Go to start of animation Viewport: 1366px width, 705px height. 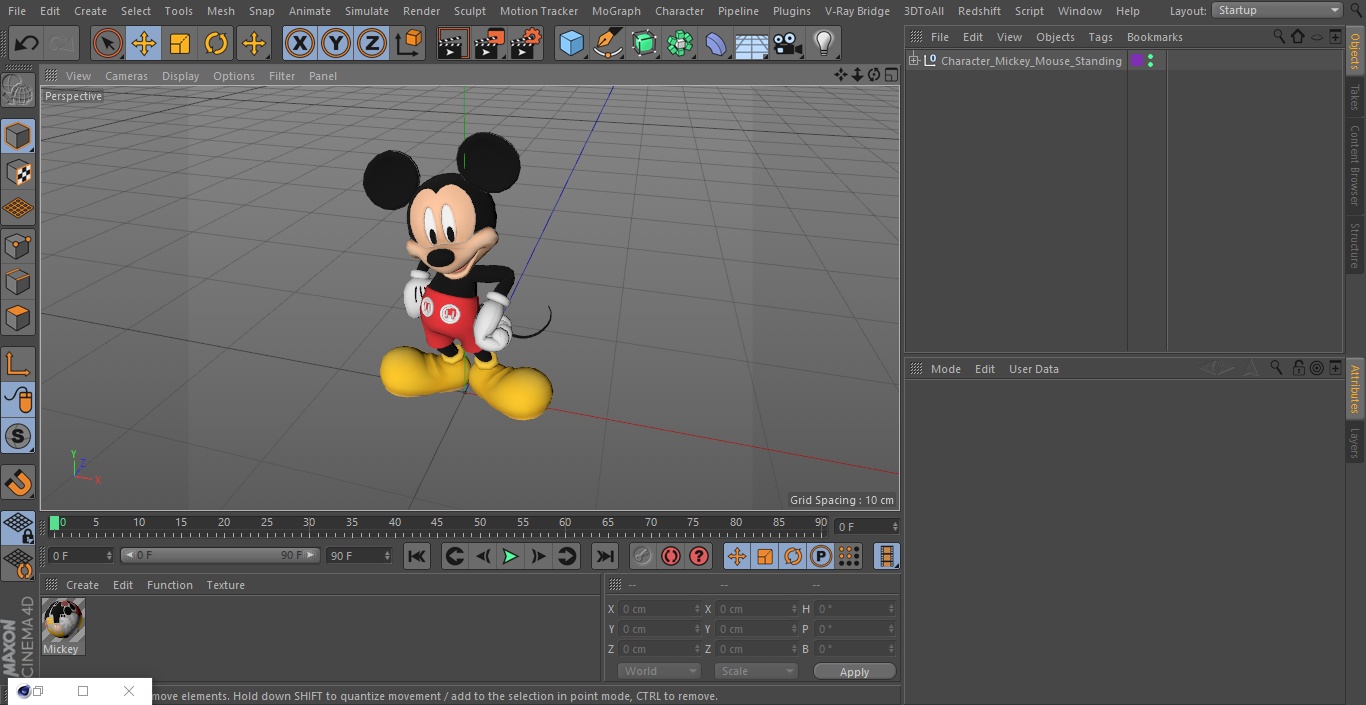coord(417,556)
